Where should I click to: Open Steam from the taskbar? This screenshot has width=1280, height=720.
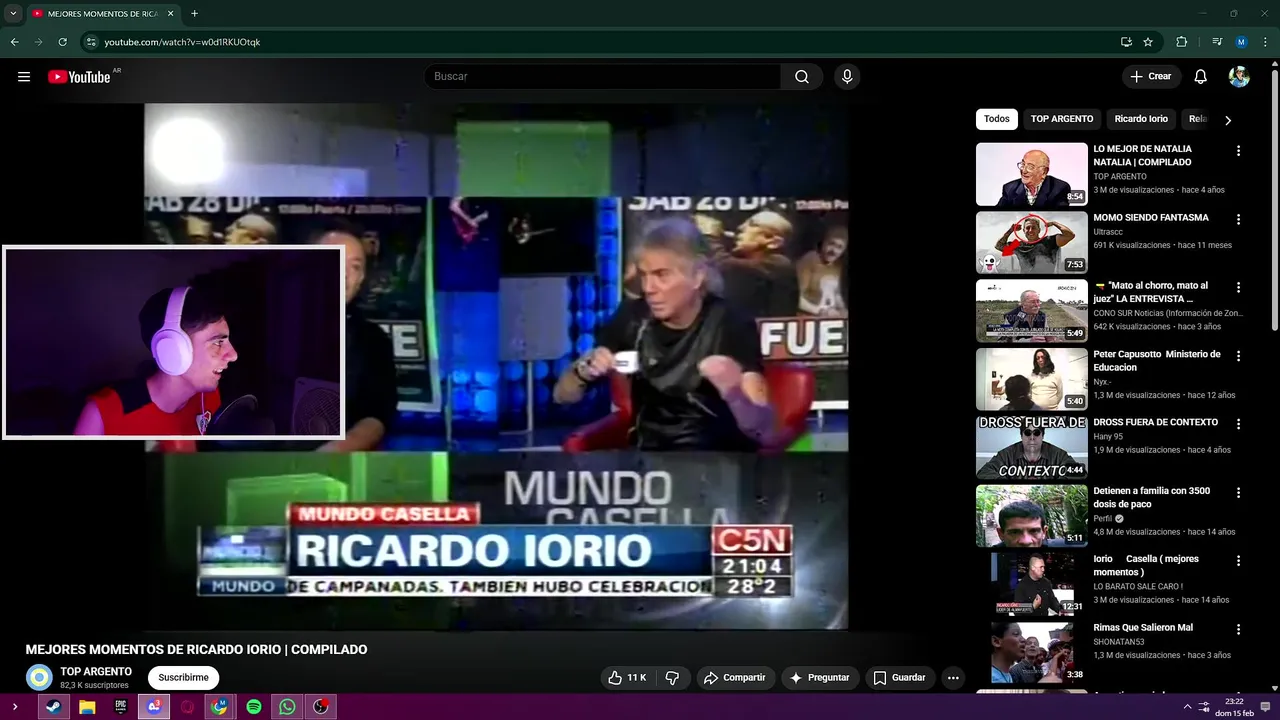tap(53, 707)
